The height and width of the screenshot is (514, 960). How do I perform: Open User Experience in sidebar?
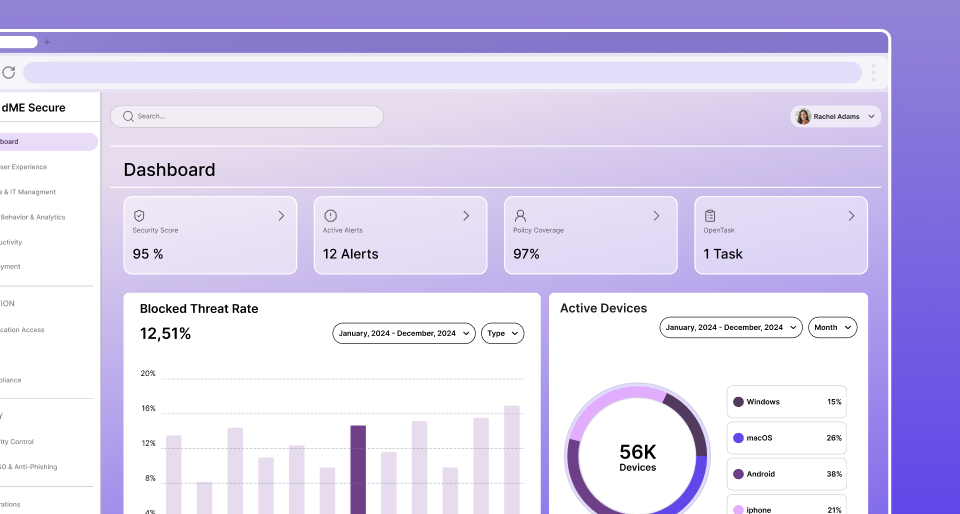pos(24,166)
